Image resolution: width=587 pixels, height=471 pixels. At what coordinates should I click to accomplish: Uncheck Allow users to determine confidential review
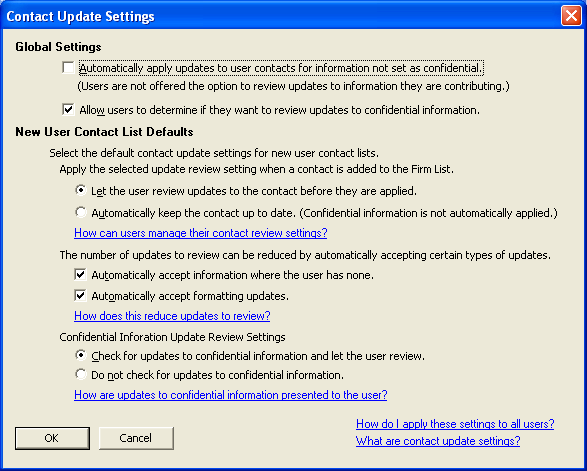click(68, 110)
